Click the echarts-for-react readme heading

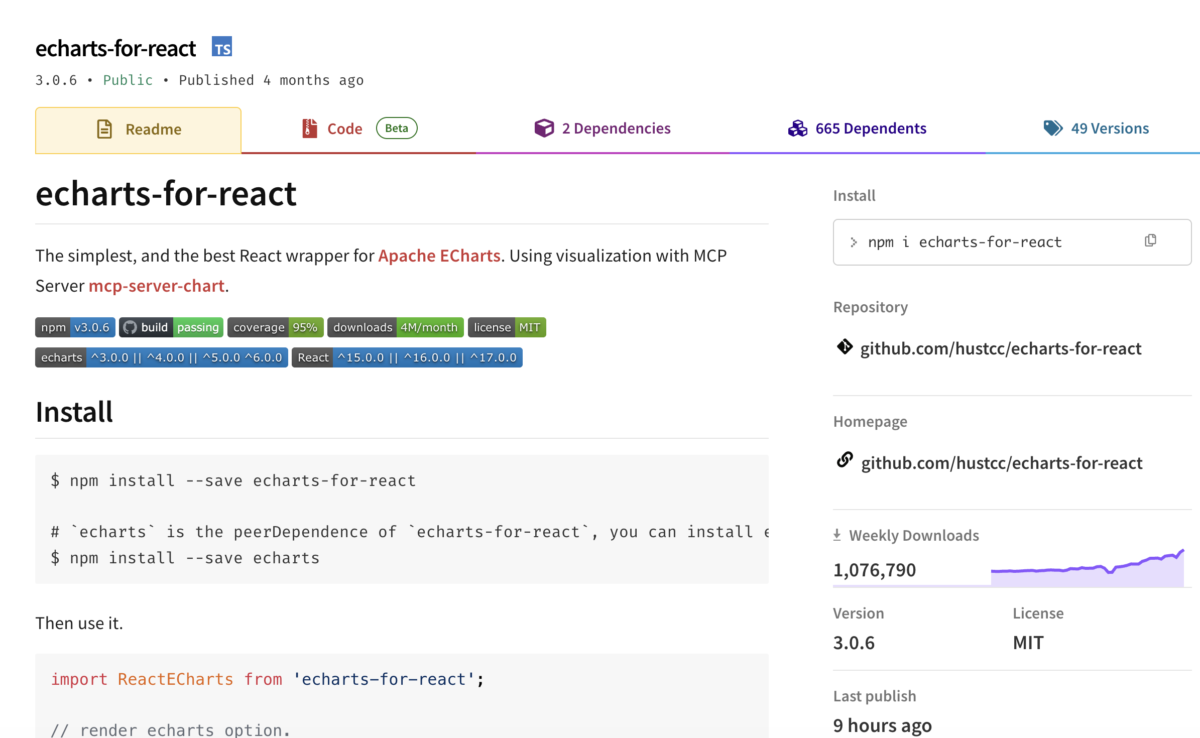[x=166, y=193]
